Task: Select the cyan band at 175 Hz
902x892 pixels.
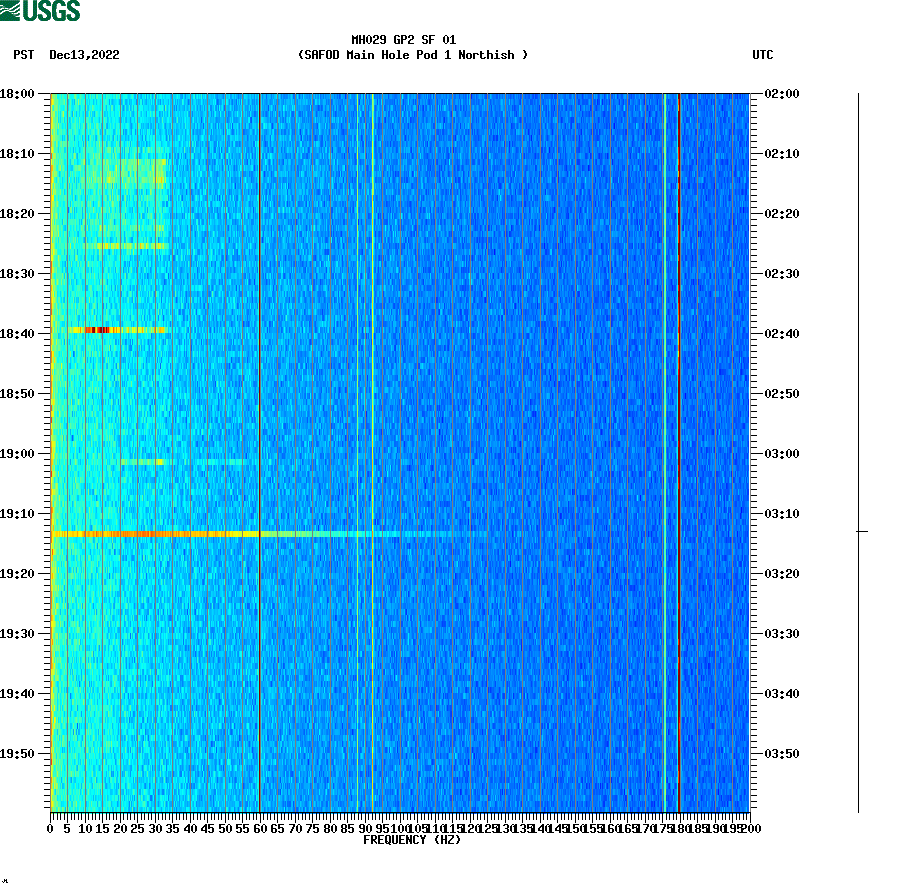Action: (662, 450)
